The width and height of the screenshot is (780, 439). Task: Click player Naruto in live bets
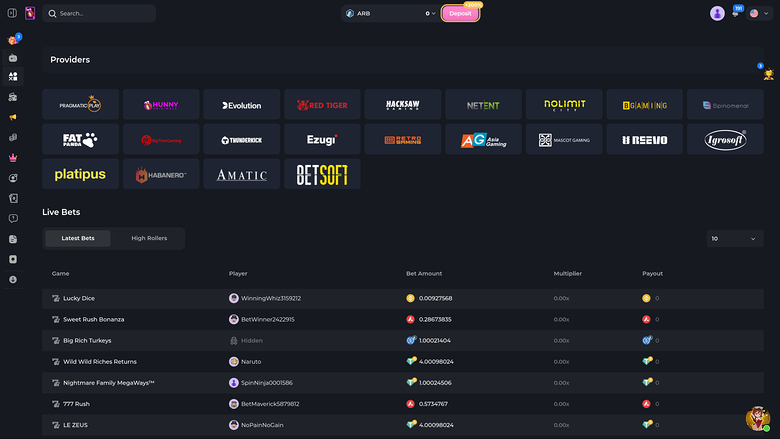(251, 361)
